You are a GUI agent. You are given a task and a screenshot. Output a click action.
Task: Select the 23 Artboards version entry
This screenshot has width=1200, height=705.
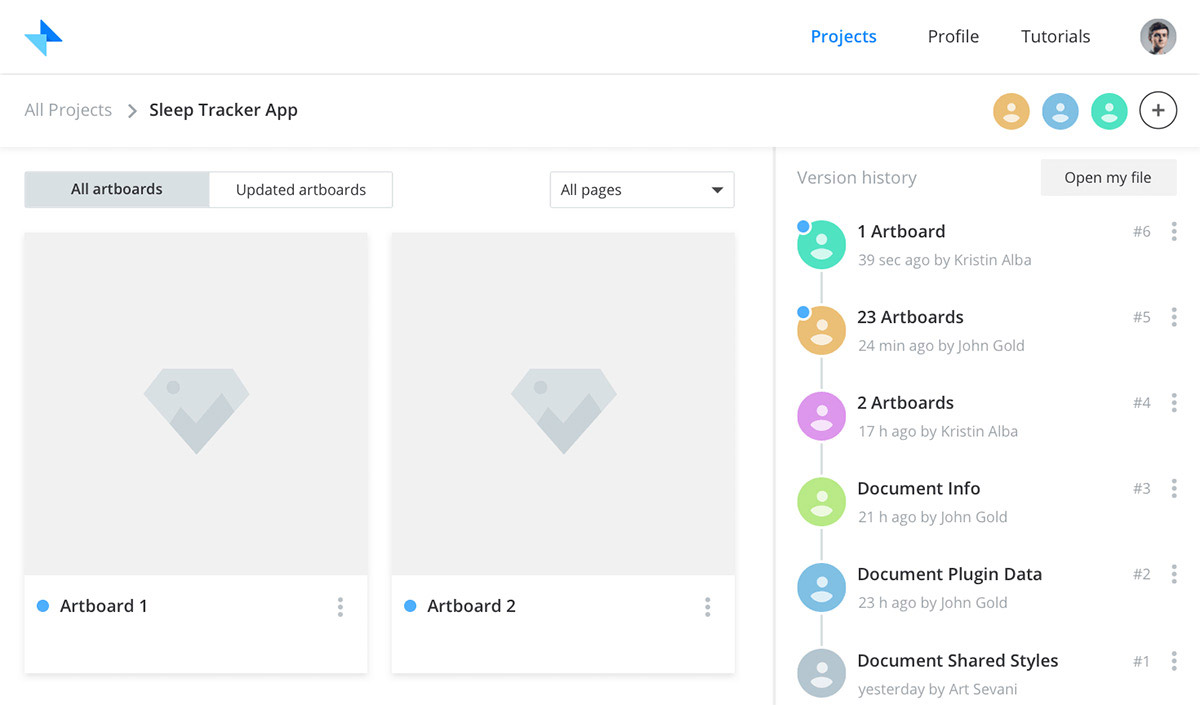click(x=910, y=318)
